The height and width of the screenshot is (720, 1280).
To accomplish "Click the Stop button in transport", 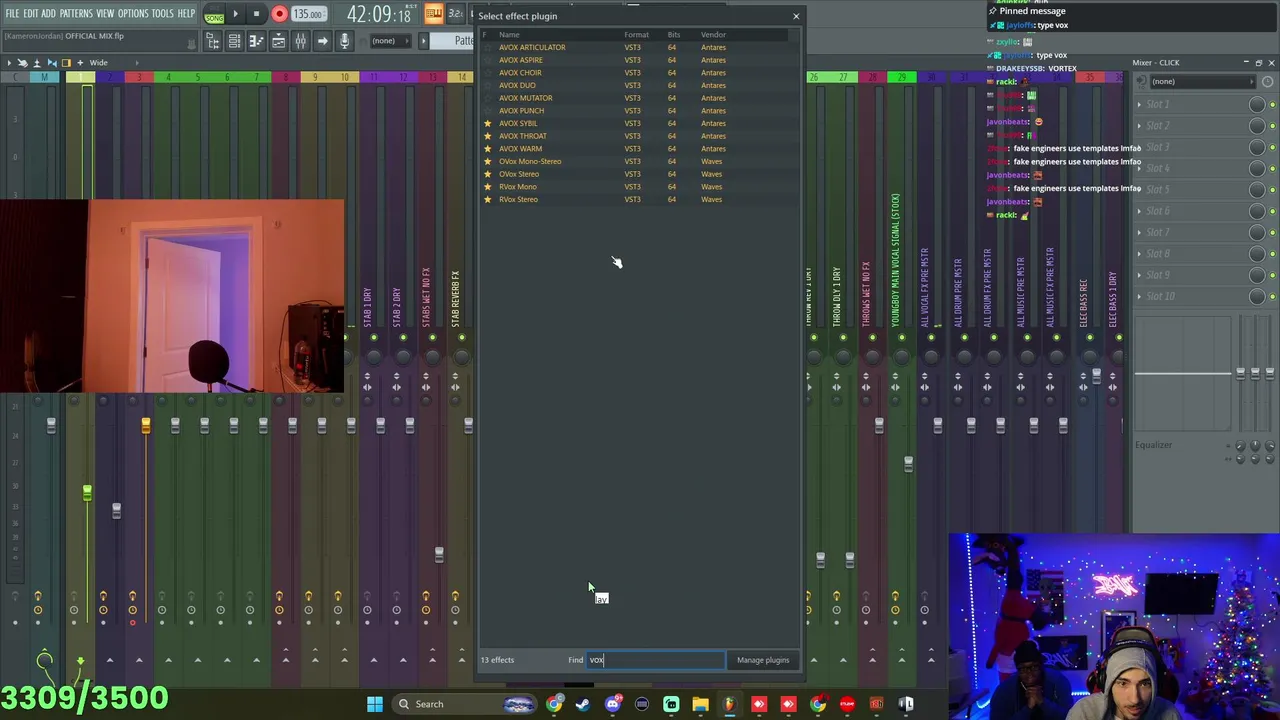I will 256,14.
